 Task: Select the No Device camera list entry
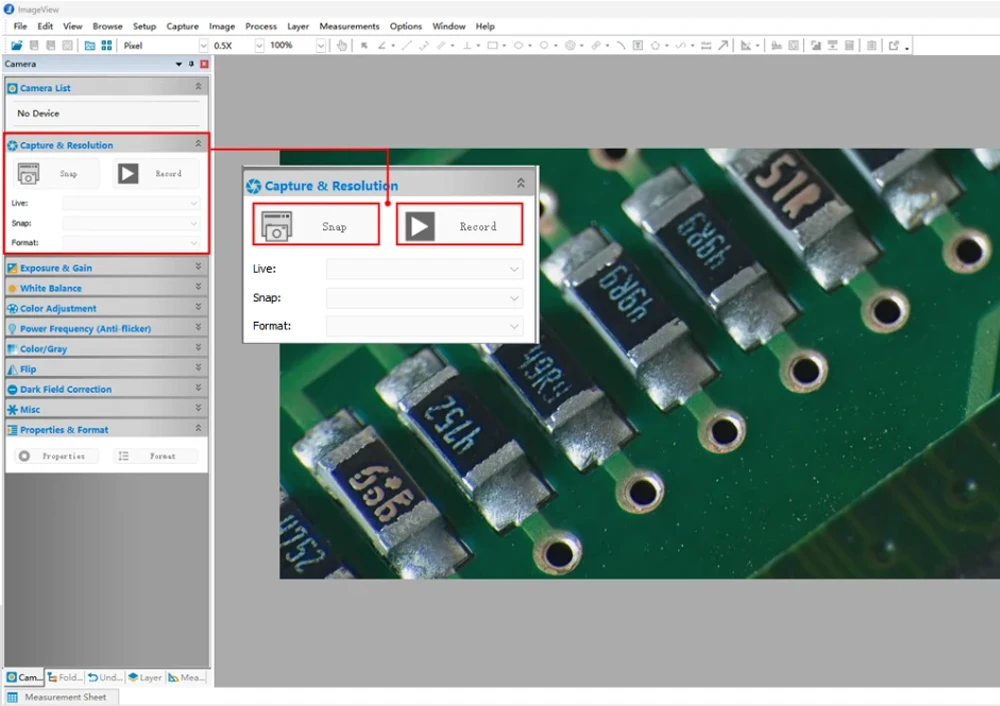click(x=39, y=113)
